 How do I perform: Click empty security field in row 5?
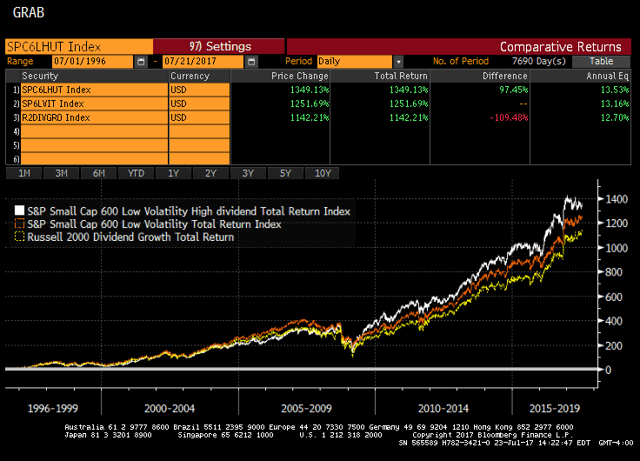[x=94, y=145]
